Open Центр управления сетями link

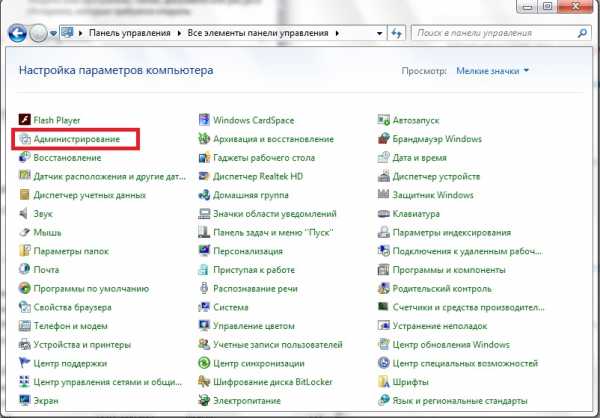tap(108, 382)
